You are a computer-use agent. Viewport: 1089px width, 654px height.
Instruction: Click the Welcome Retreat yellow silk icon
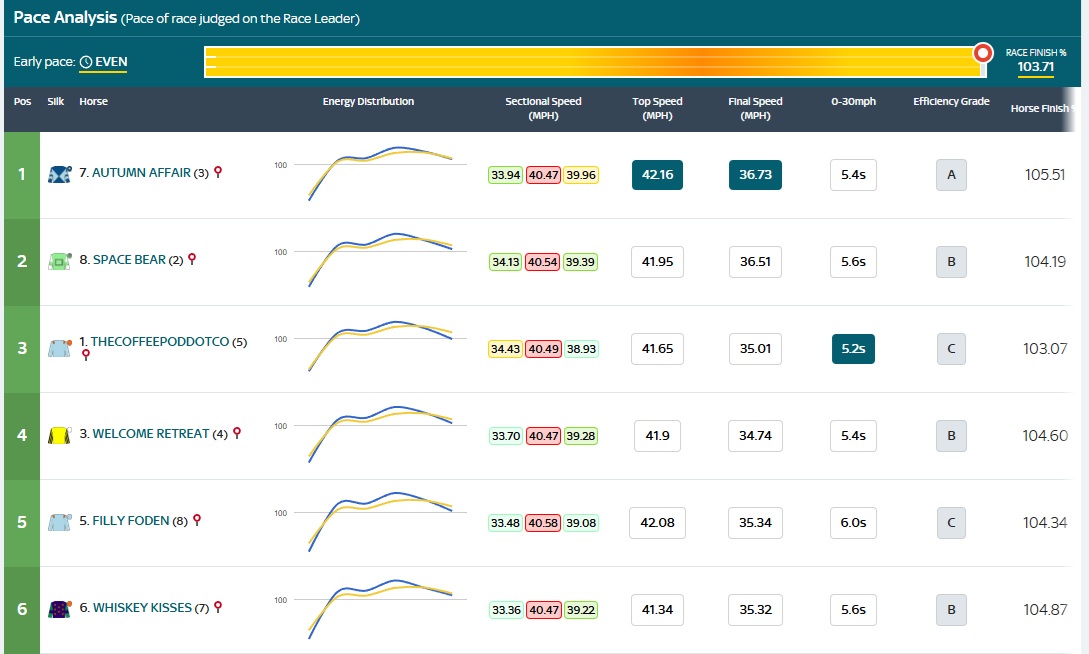point(59,435)
